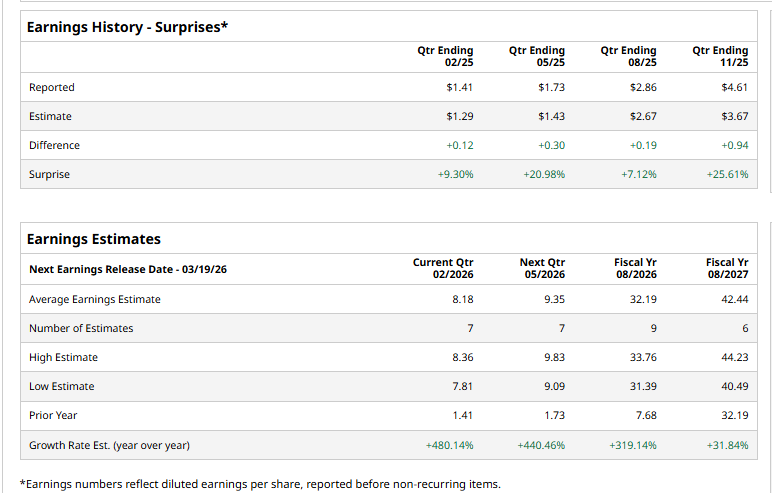772x493 pixels.
Task: Click the Prior Year row label
Action: [53, 415]
